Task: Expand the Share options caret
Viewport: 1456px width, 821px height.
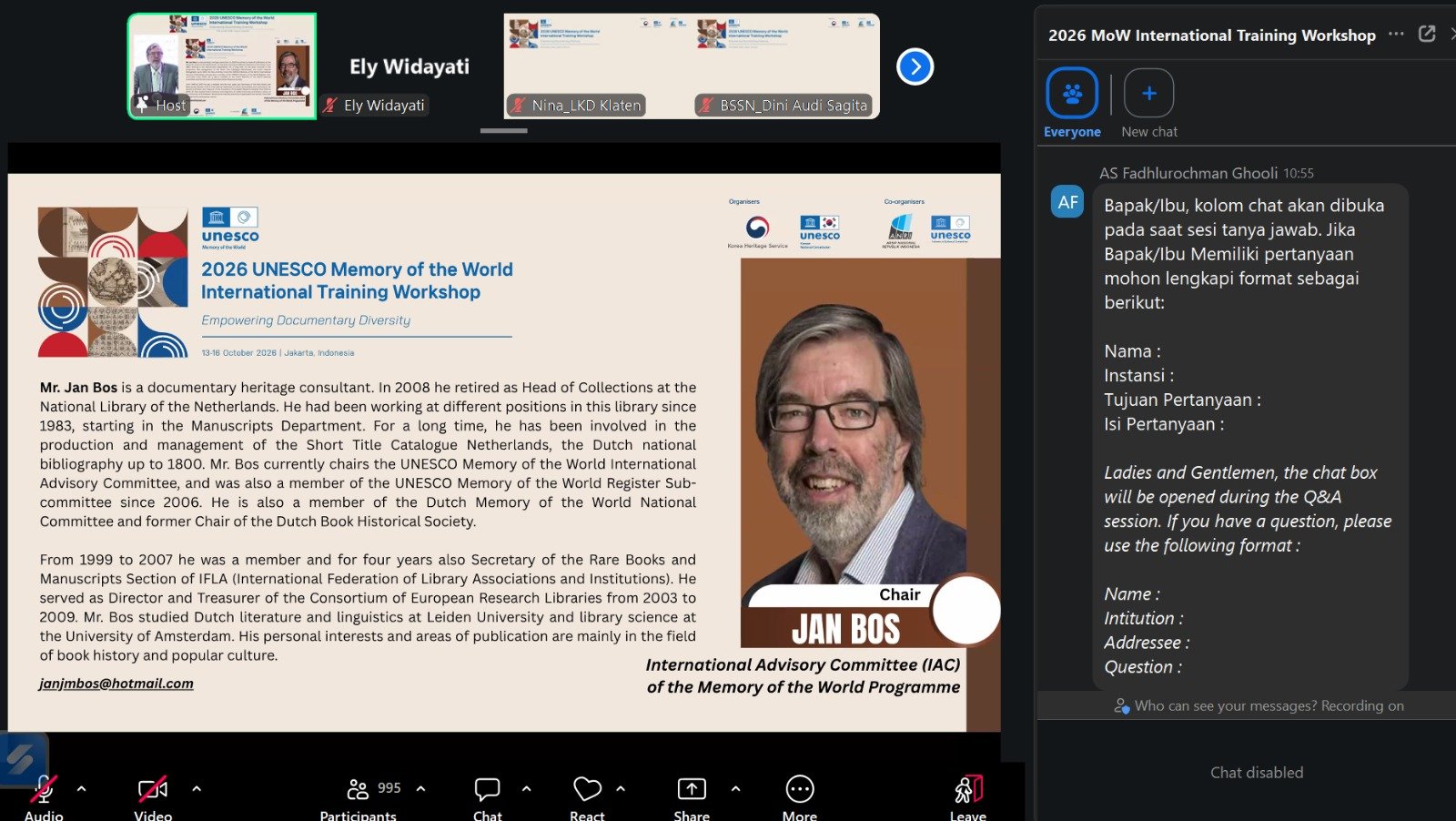Action: [x=735, y=788]
